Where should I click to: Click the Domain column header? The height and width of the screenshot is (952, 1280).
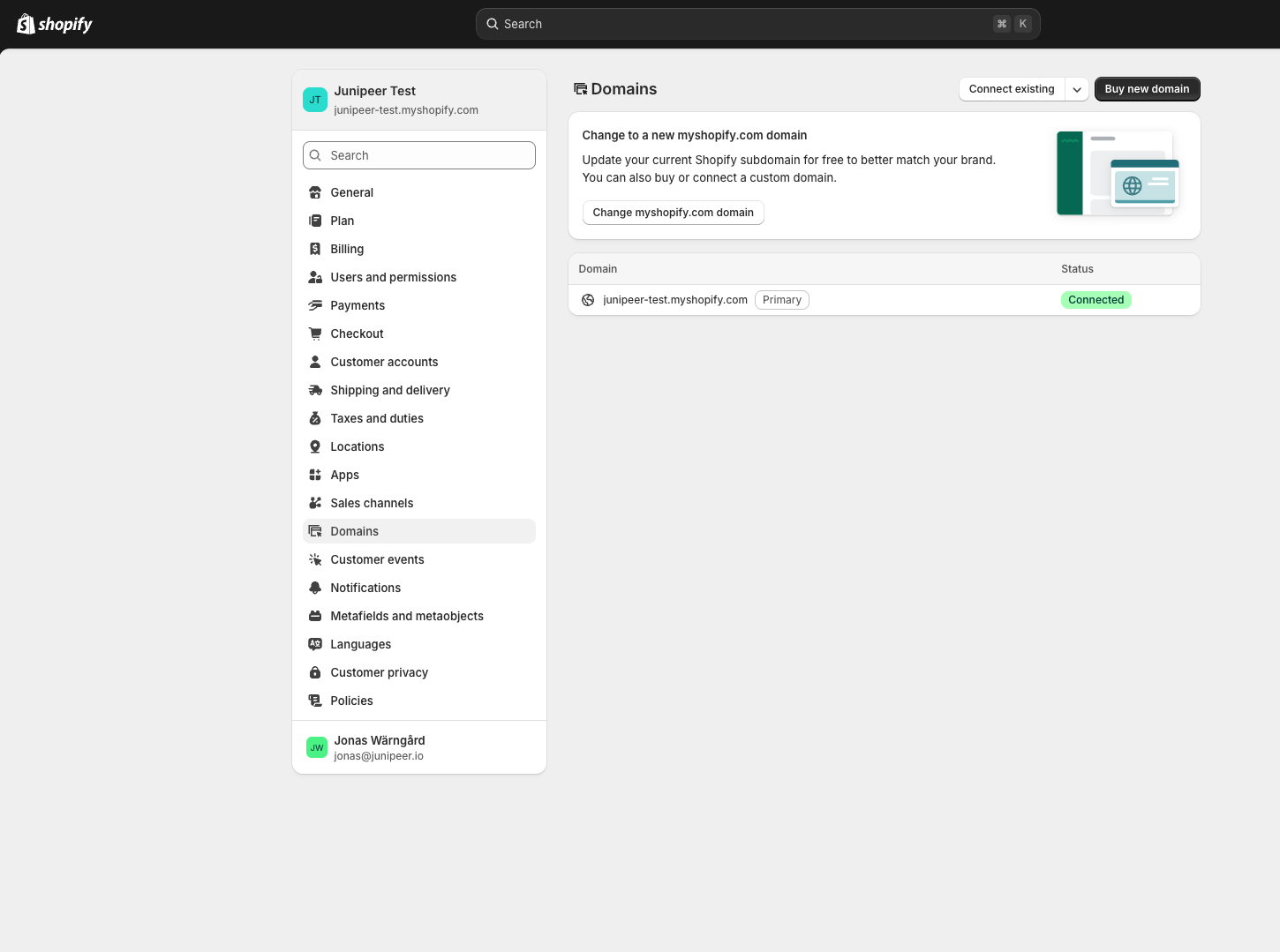pos(598,269)
